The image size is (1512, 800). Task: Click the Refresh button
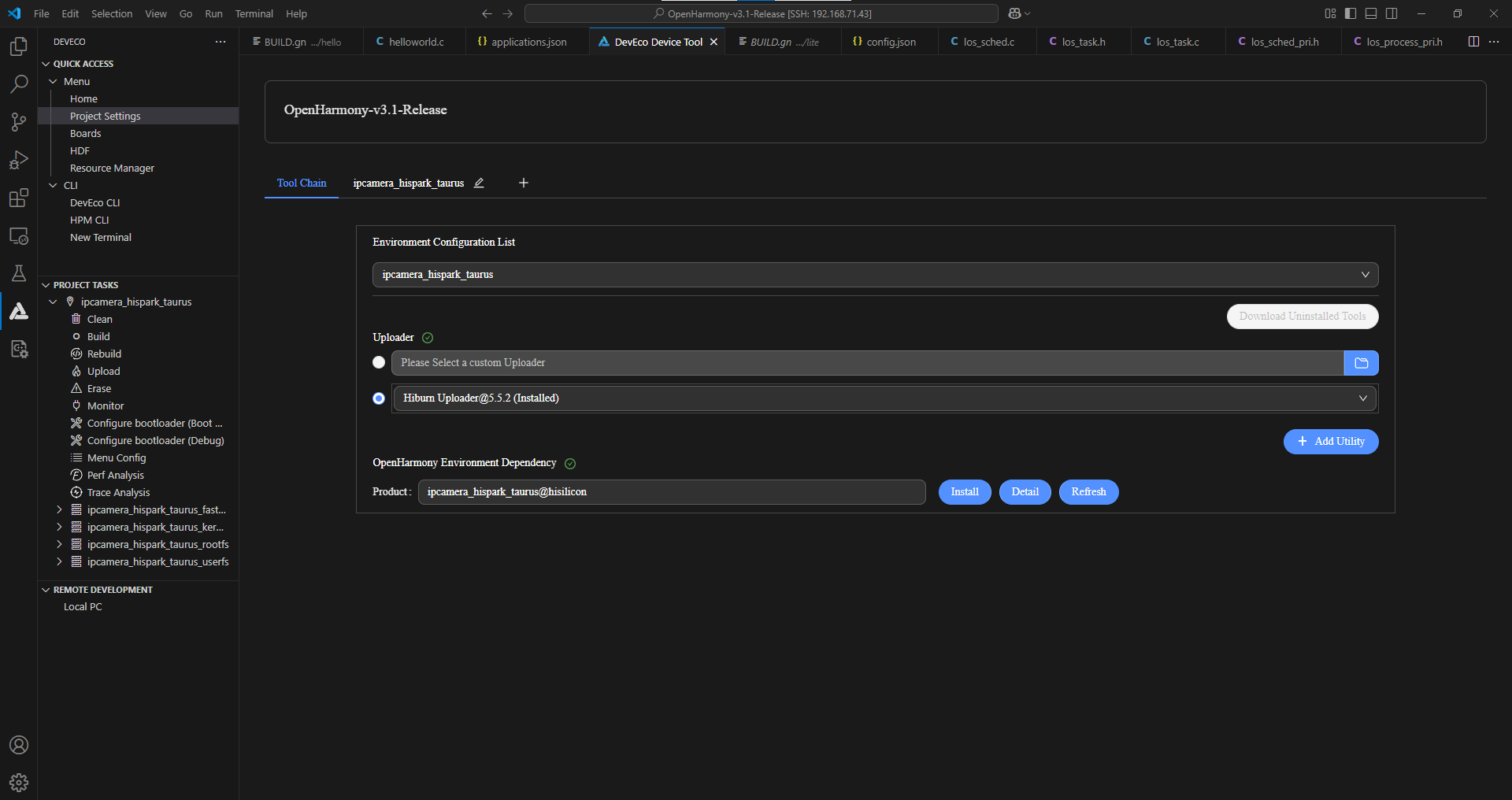click(x=1088, y=492)
